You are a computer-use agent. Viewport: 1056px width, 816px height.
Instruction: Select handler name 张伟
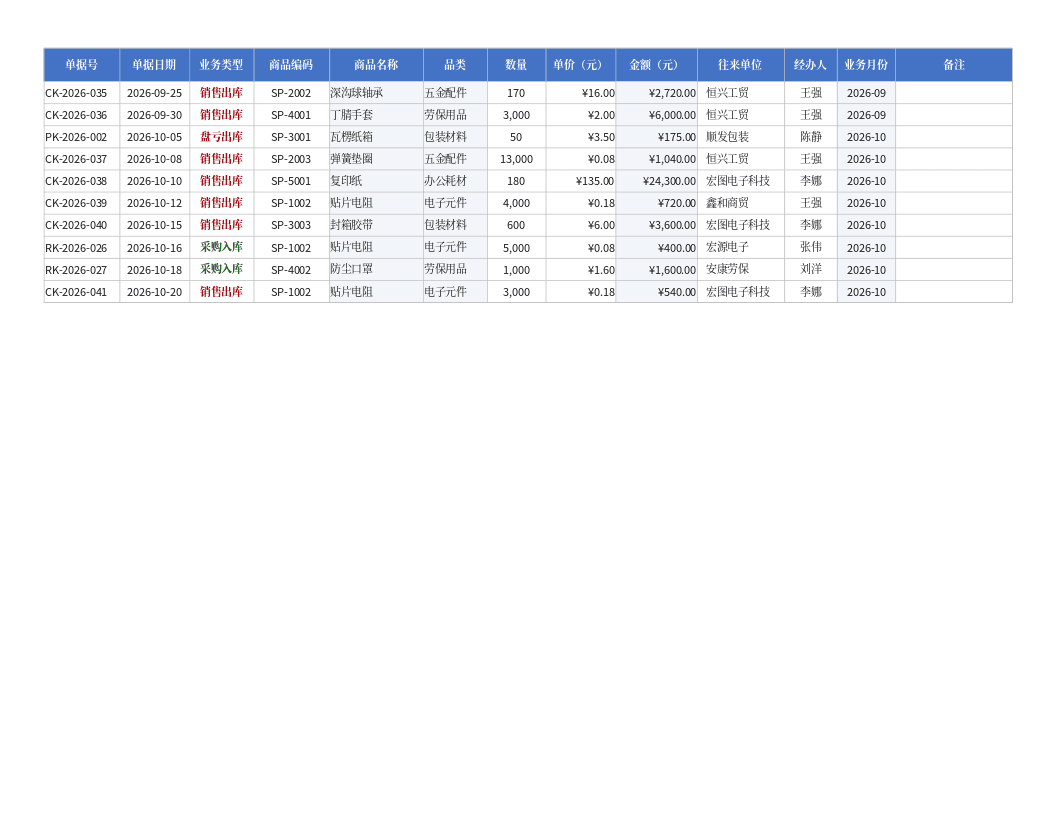tap(811, 248)
